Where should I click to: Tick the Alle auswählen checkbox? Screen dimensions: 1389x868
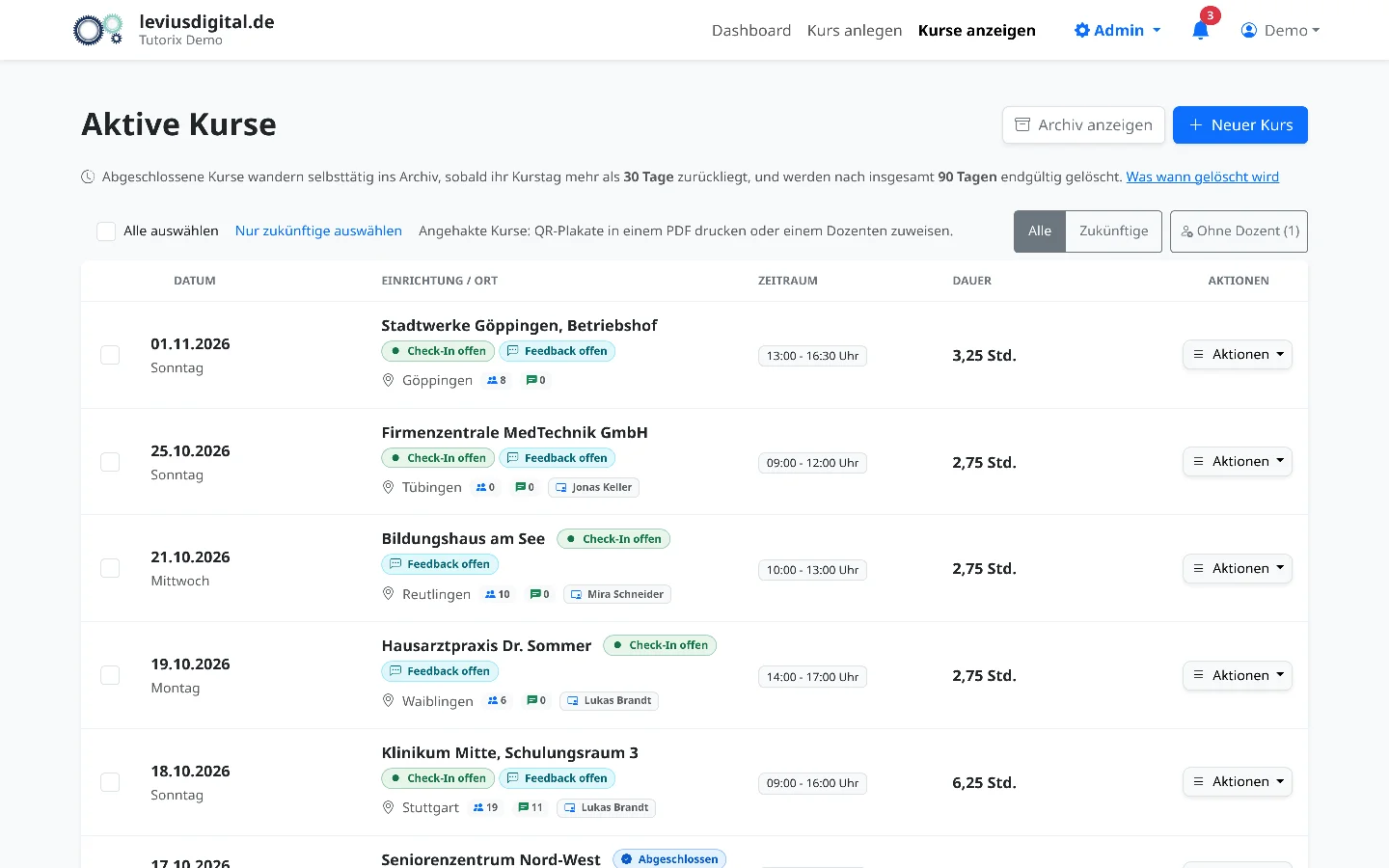pyautogui.click(x=106, y=231)
